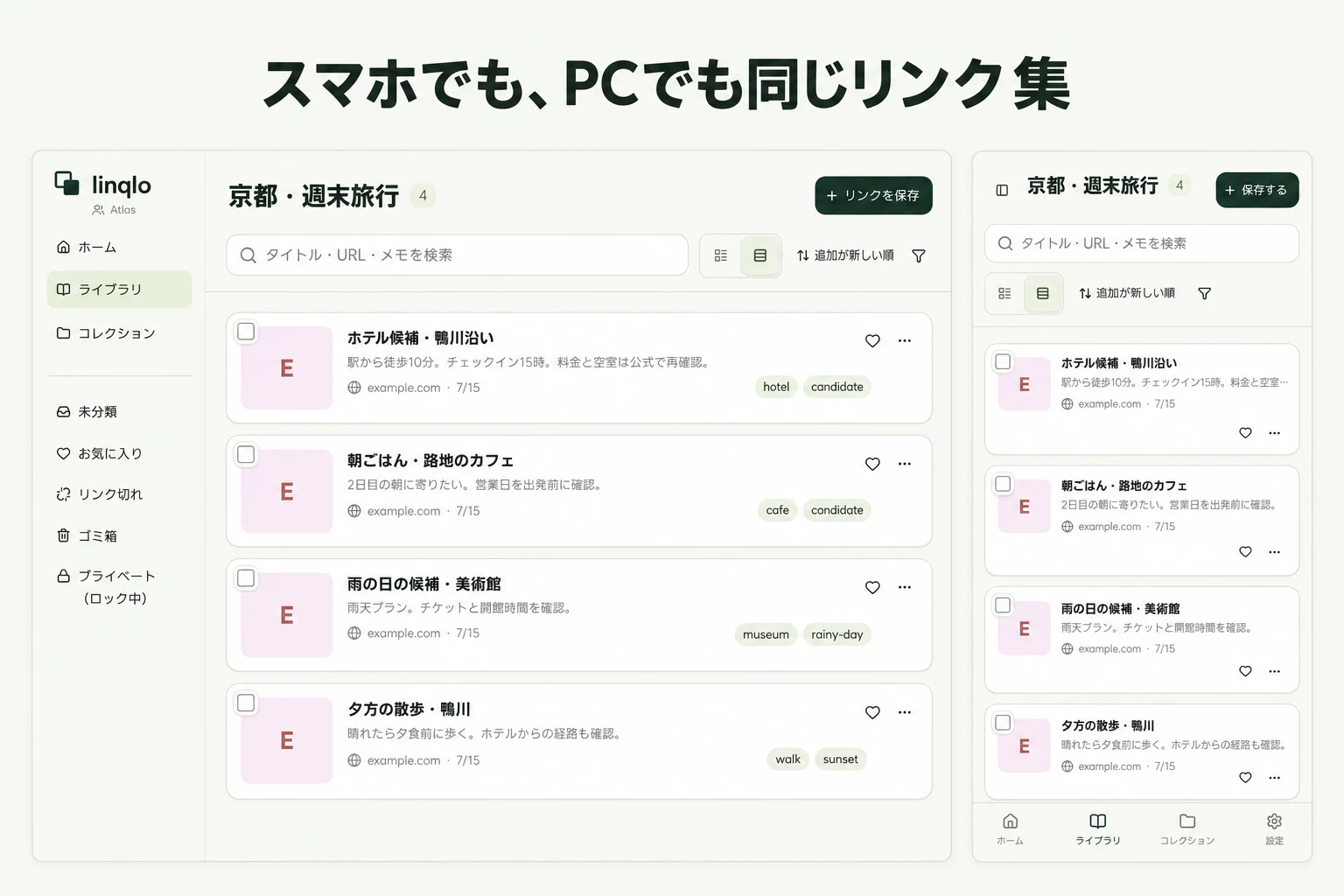
Task: Check the 夕方の散歩・鴨川 desktop checkbox
Action: 246,703
